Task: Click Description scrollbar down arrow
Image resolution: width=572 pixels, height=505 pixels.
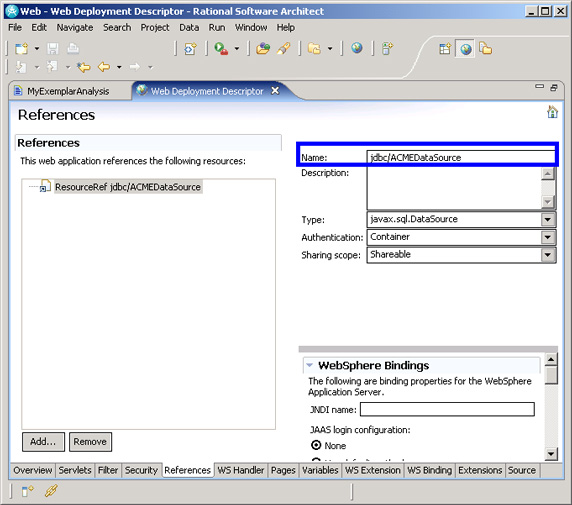Action: tap(548, 201)
